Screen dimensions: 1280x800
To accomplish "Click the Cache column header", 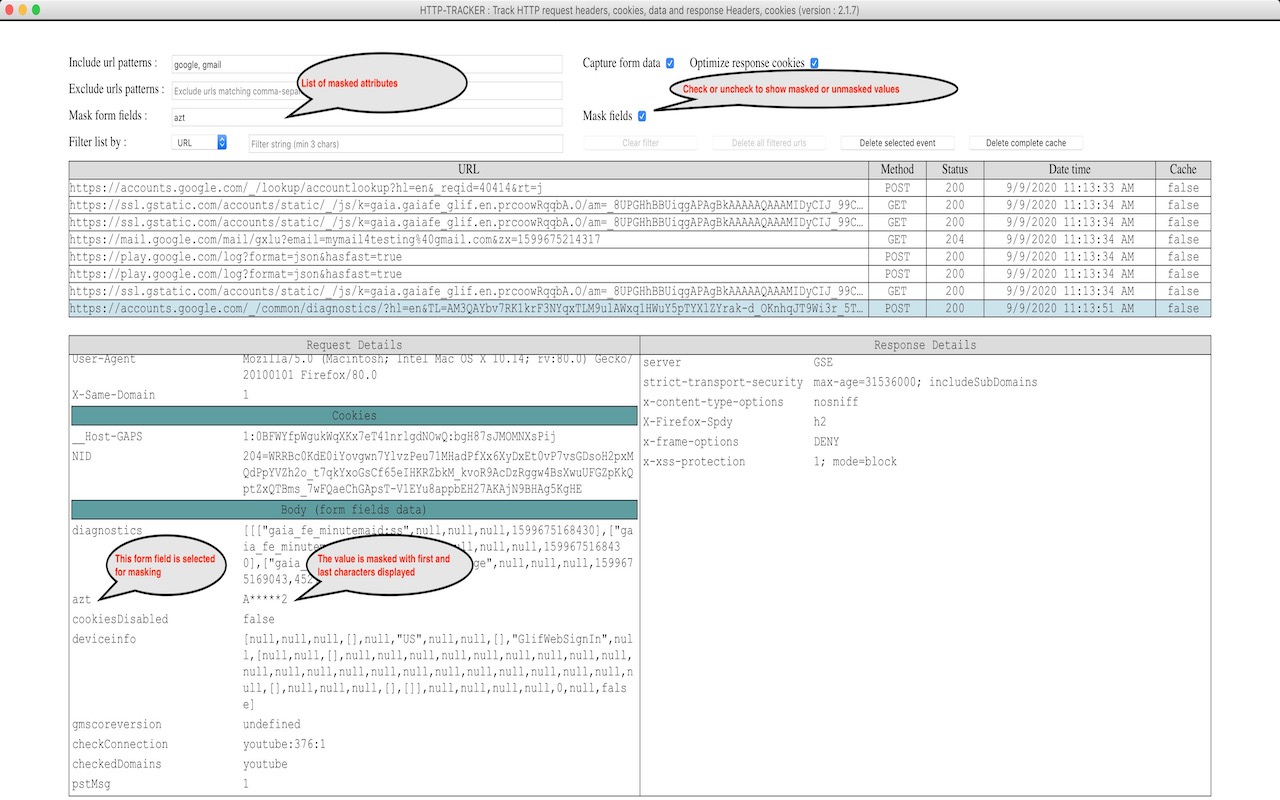I will pos(1183,169).
